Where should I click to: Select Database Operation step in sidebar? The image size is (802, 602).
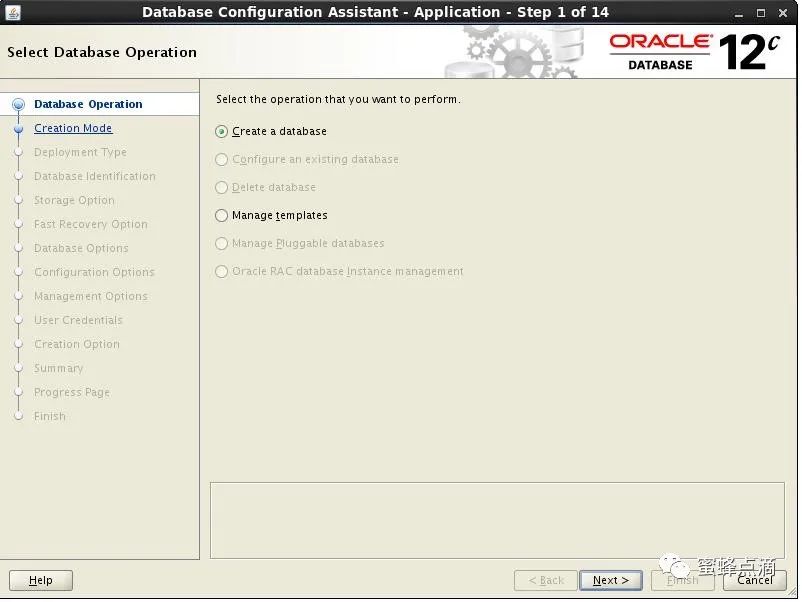pos(88,104)
